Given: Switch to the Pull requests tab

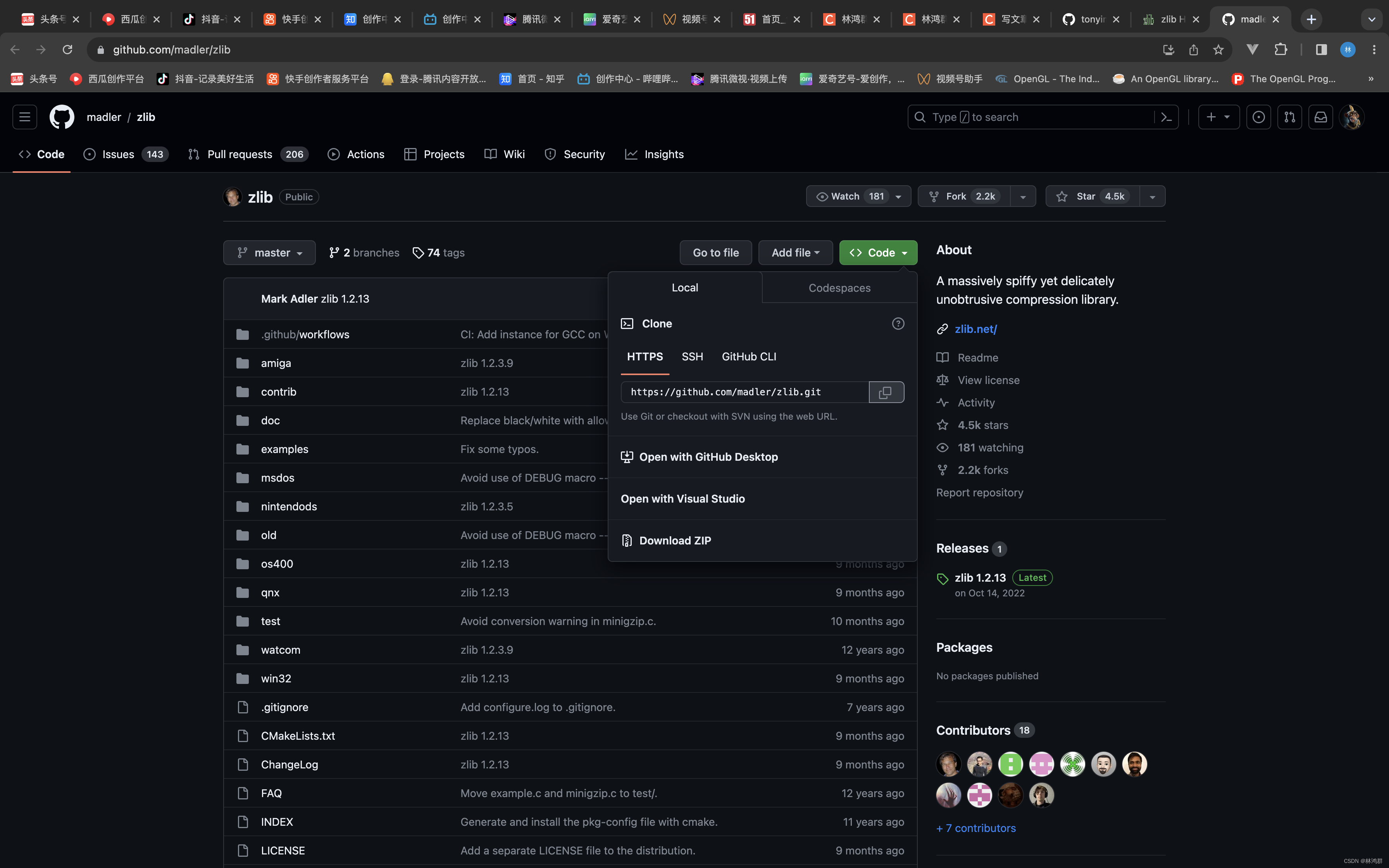Looking at the screenshot, I should tap(248, 155).
